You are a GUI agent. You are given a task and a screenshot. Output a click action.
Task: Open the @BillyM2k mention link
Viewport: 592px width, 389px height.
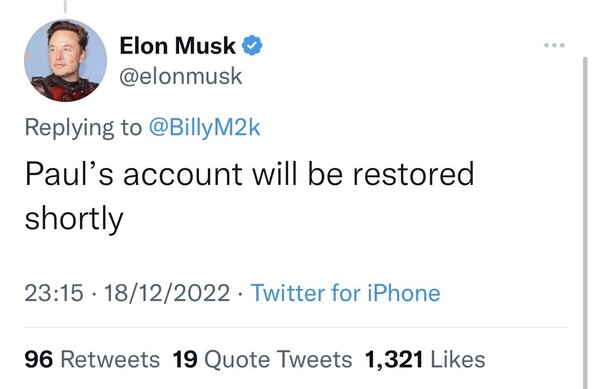pyautogui.click(x=205, y=128)
